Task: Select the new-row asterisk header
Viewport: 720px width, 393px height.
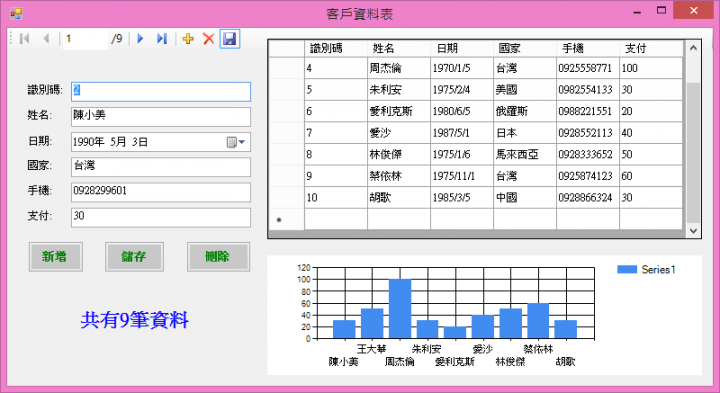Action: point(287,219)
